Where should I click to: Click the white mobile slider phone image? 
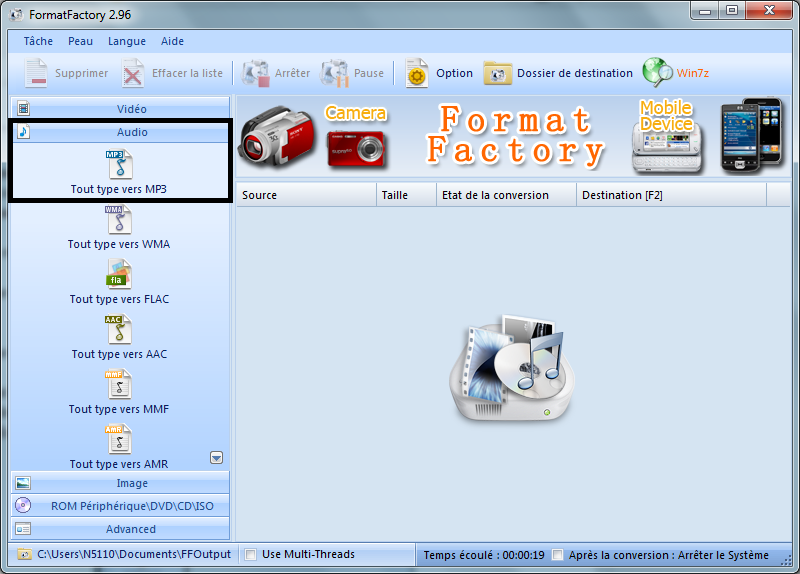click(x=667, y=148)
